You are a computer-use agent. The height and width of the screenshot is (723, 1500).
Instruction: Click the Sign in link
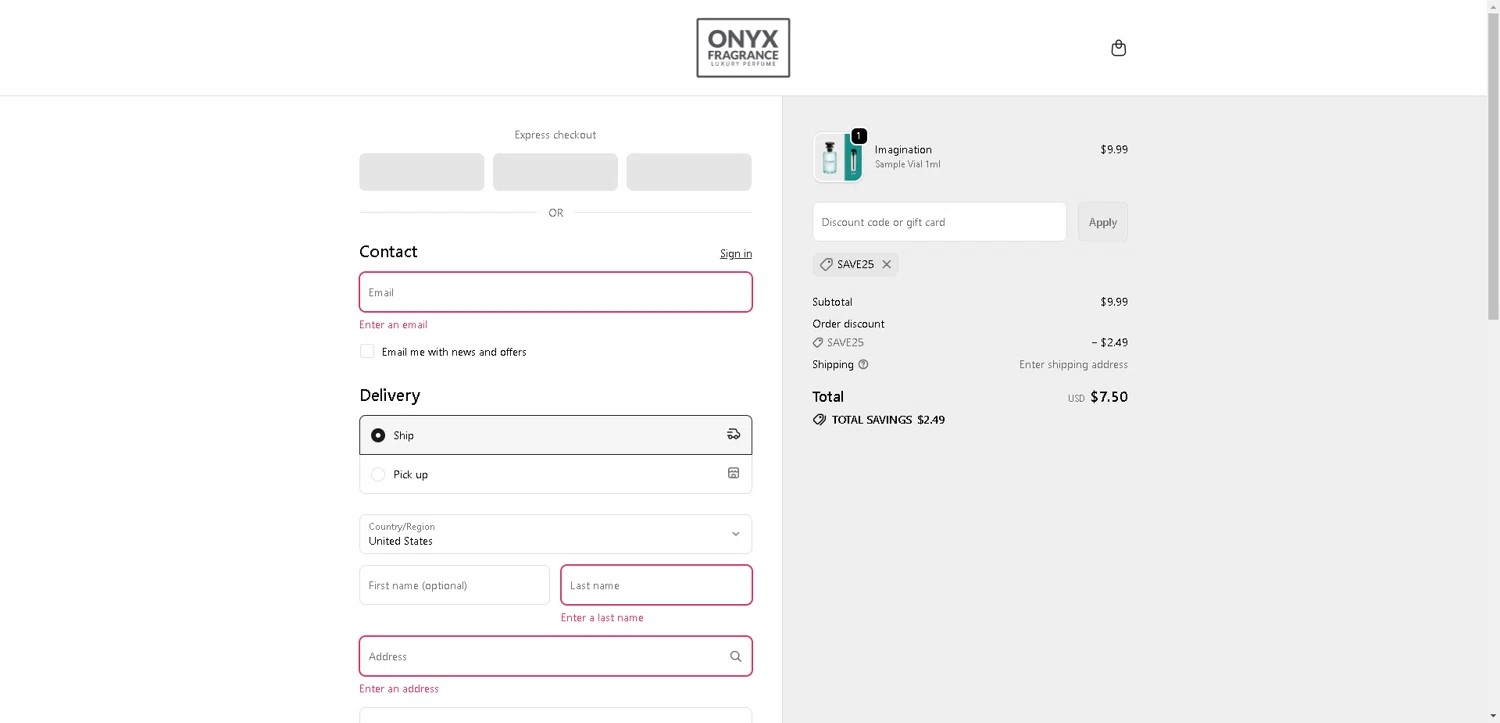(x=735, y=254)
